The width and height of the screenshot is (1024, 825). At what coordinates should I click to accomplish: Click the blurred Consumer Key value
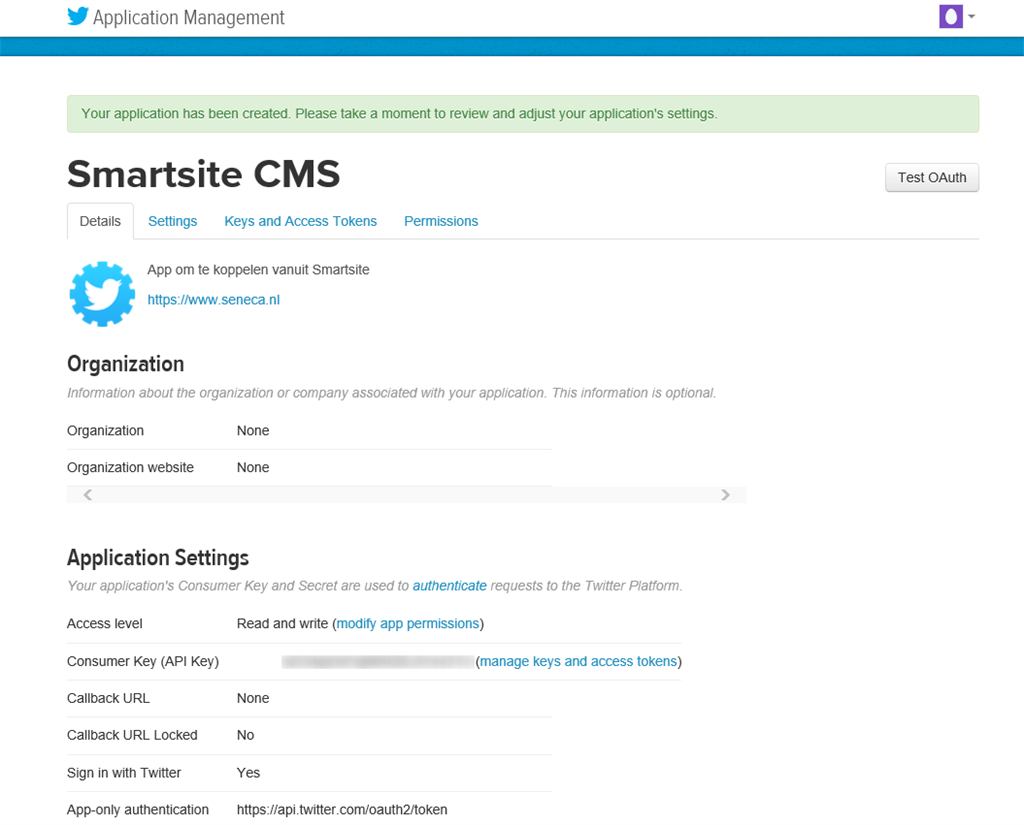377,662
